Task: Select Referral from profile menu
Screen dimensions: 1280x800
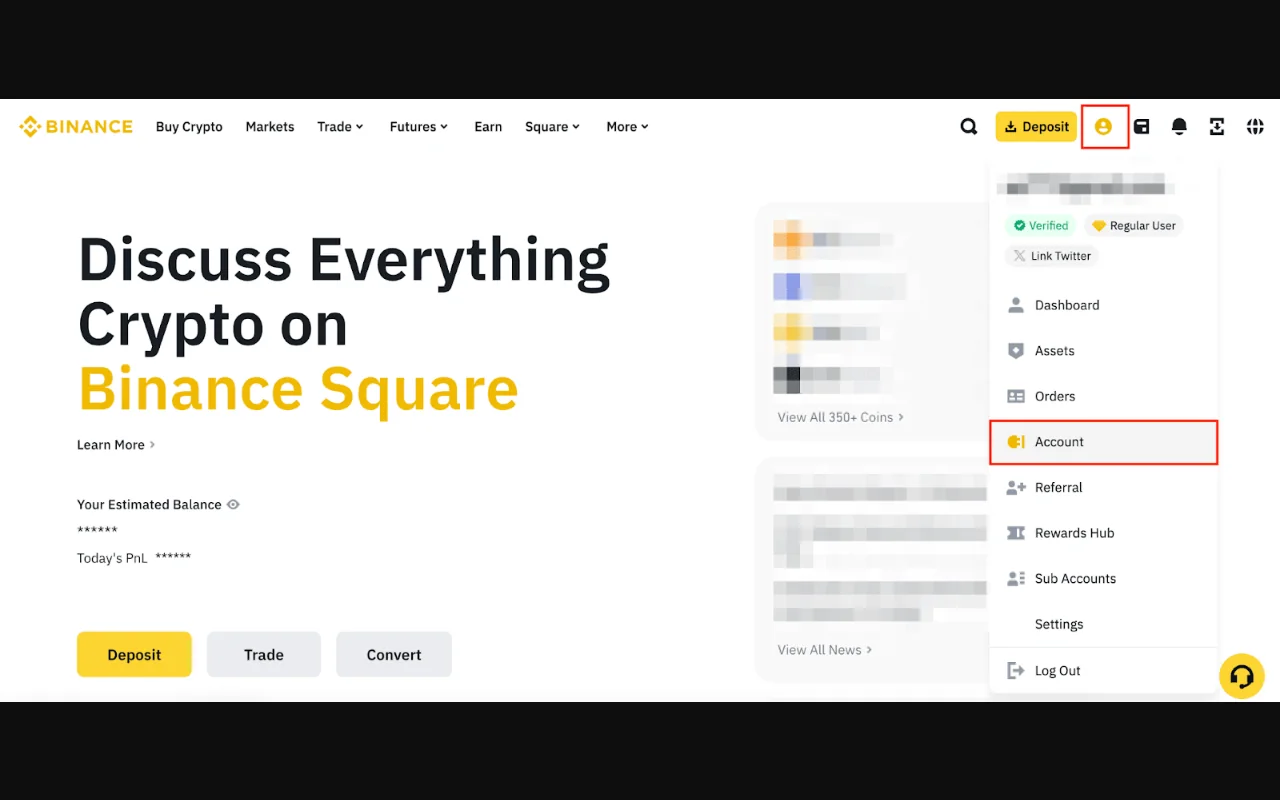Action: pos(1103,487)
